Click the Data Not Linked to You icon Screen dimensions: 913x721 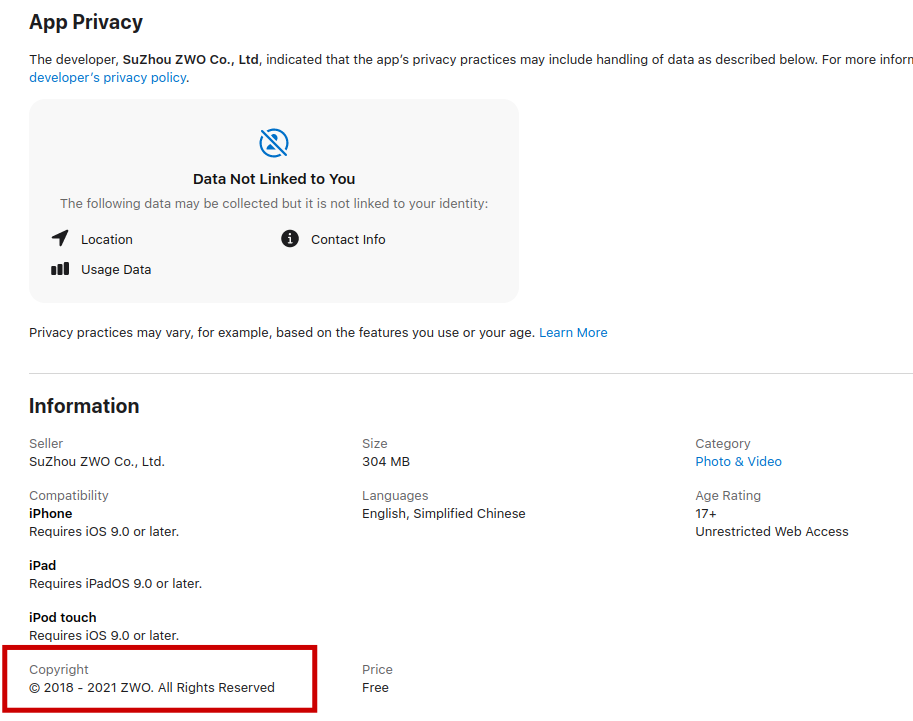pos(274,143)
